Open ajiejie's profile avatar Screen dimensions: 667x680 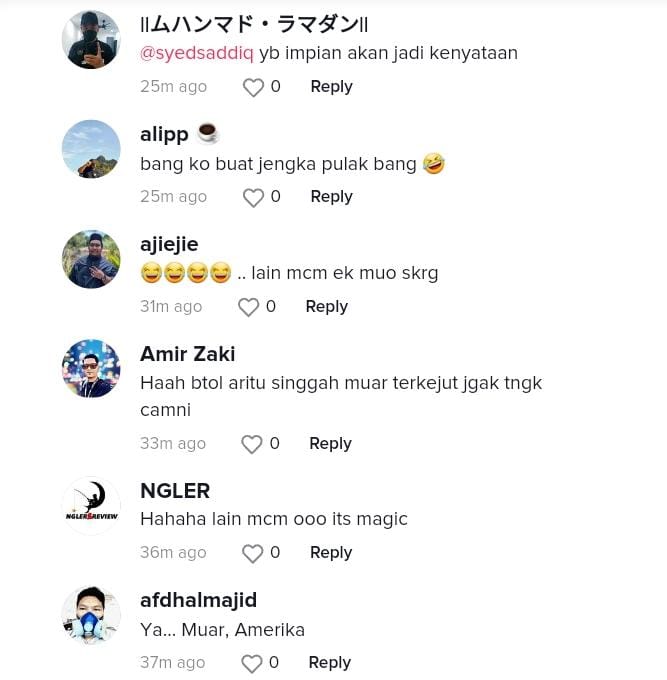[x=91, y=259]
